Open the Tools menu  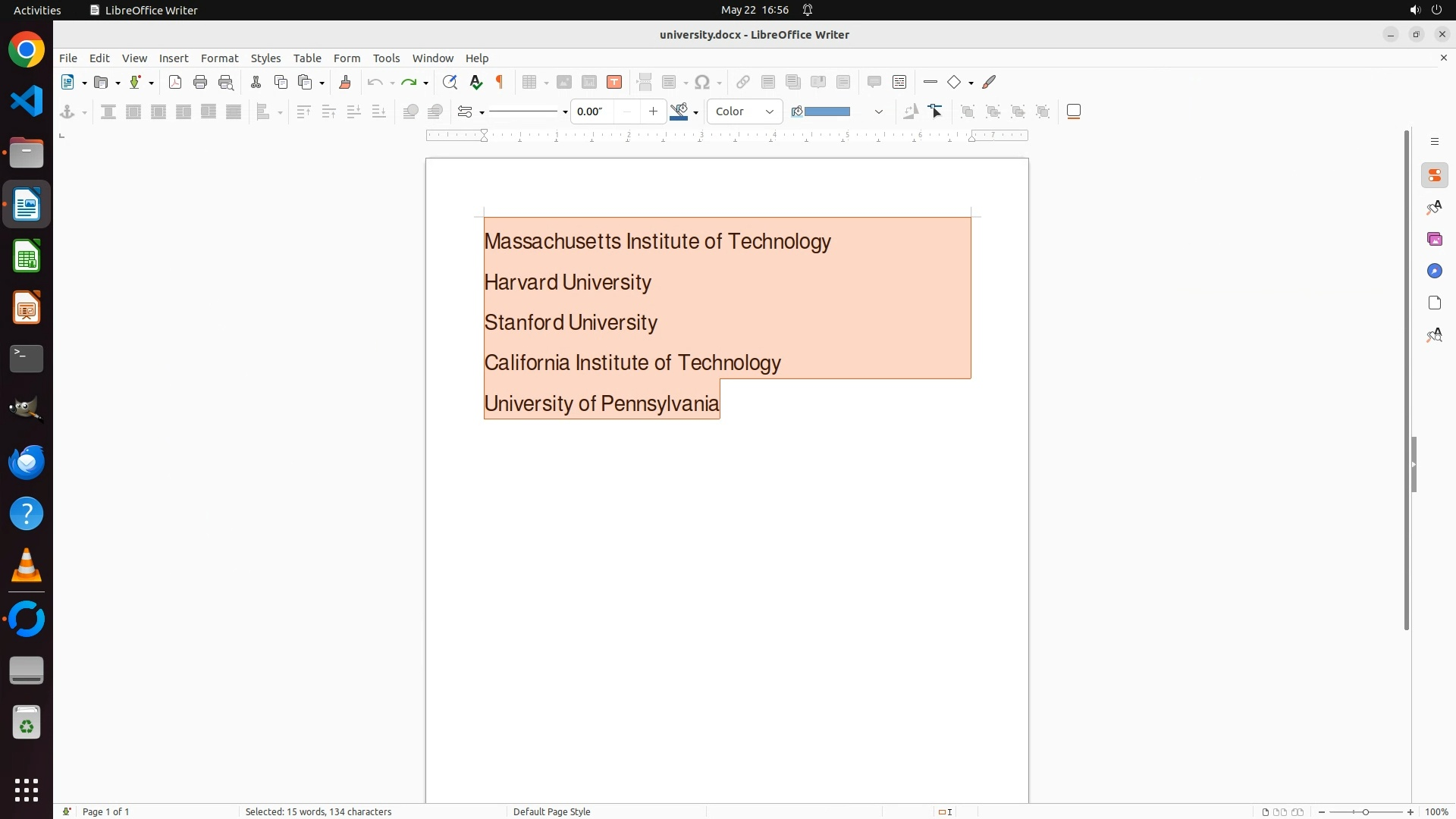point(386,58)
